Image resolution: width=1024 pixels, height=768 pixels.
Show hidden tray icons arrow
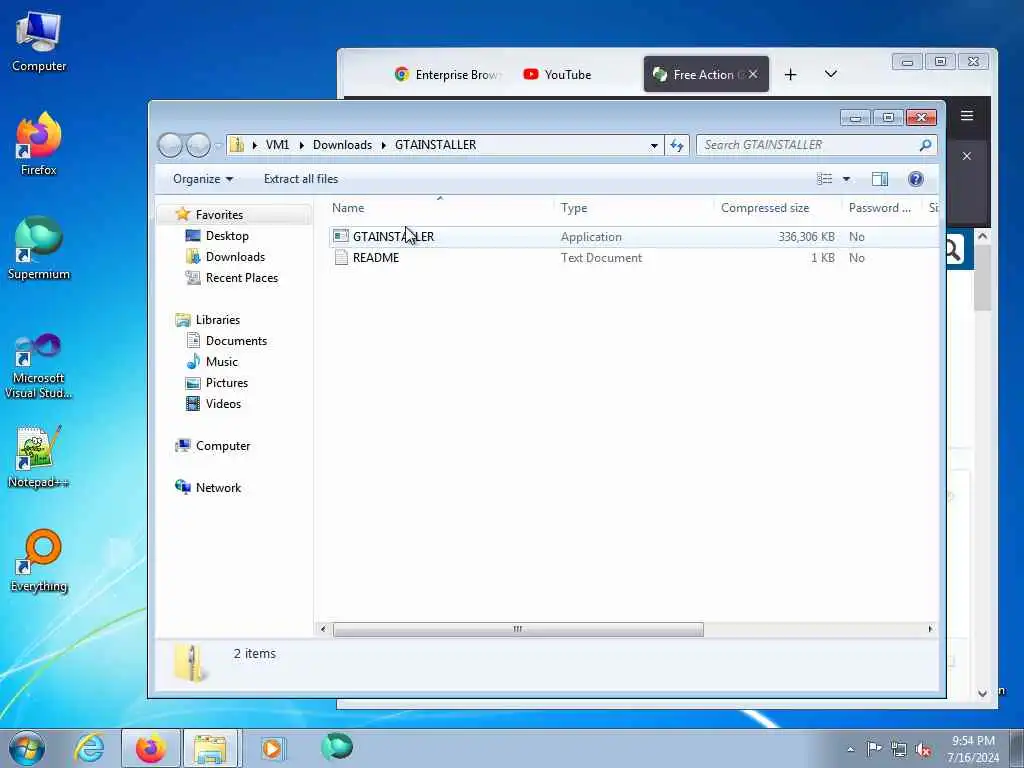(x=850, y=750)
